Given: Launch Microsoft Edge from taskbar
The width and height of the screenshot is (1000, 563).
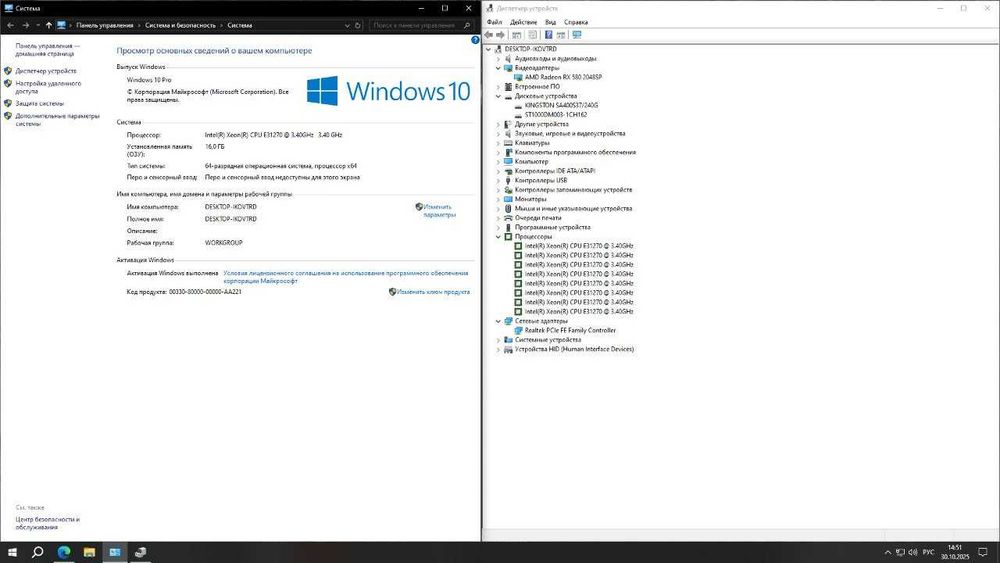Looking at the screenshot, I should pos(64,552).
